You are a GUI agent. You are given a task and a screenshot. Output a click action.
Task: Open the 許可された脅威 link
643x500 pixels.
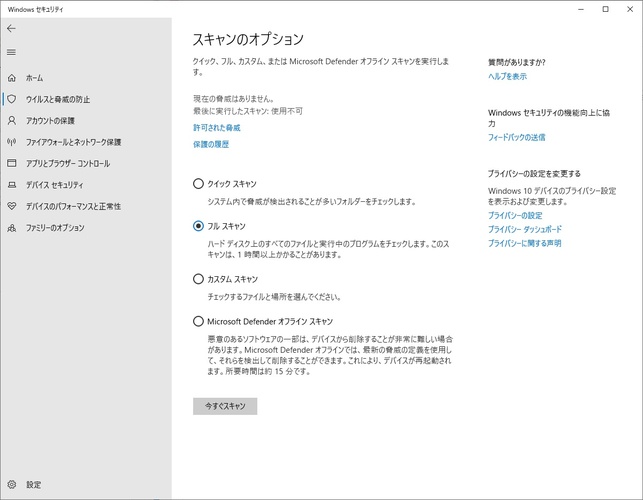[217, 128]
